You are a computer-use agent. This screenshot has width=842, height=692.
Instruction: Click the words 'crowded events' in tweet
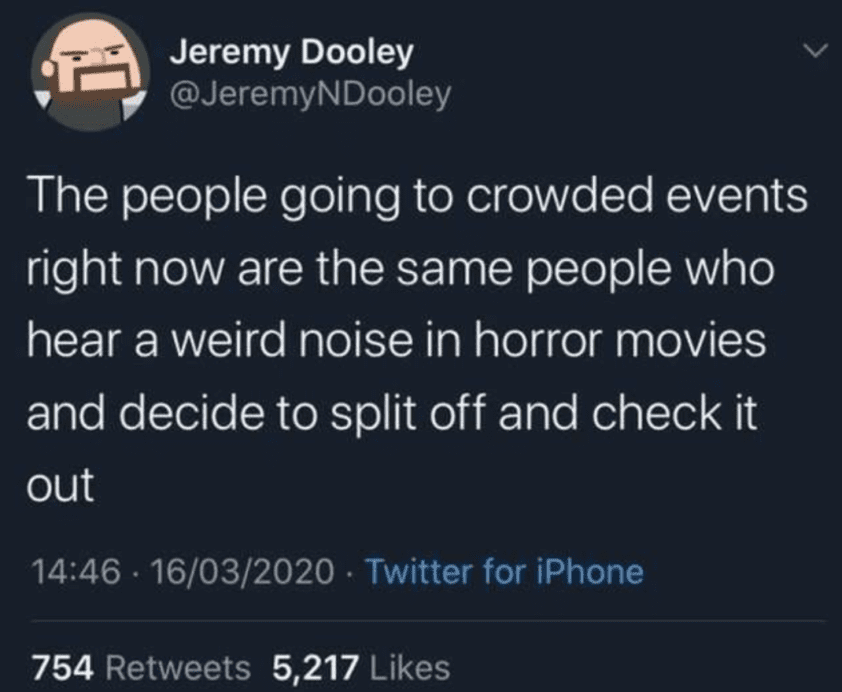click(x=636, y=196)
